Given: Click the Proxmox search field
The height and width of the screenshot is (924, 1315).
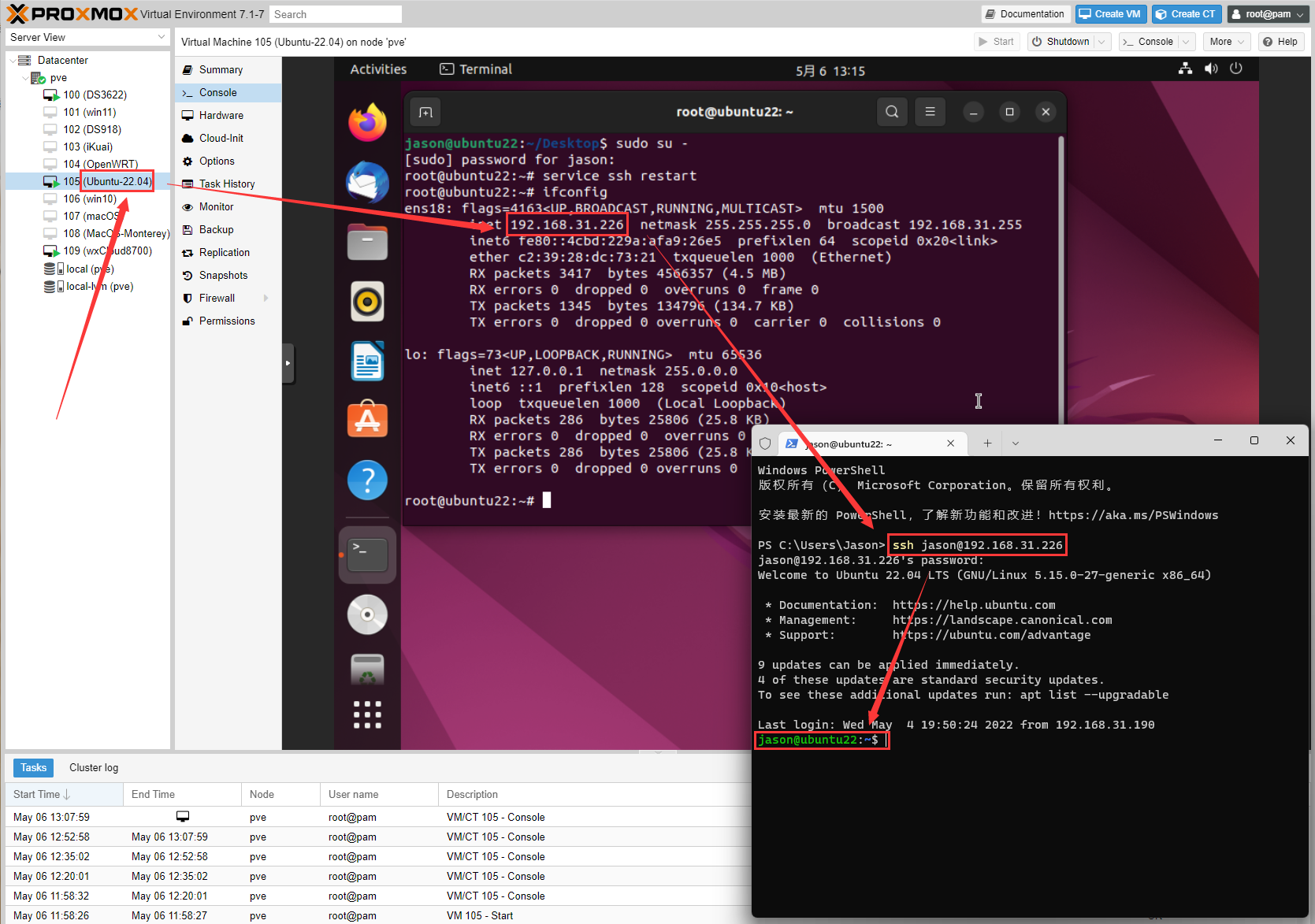Looking at the screenshot, I should pyautogui.click(x=335, y=14).
